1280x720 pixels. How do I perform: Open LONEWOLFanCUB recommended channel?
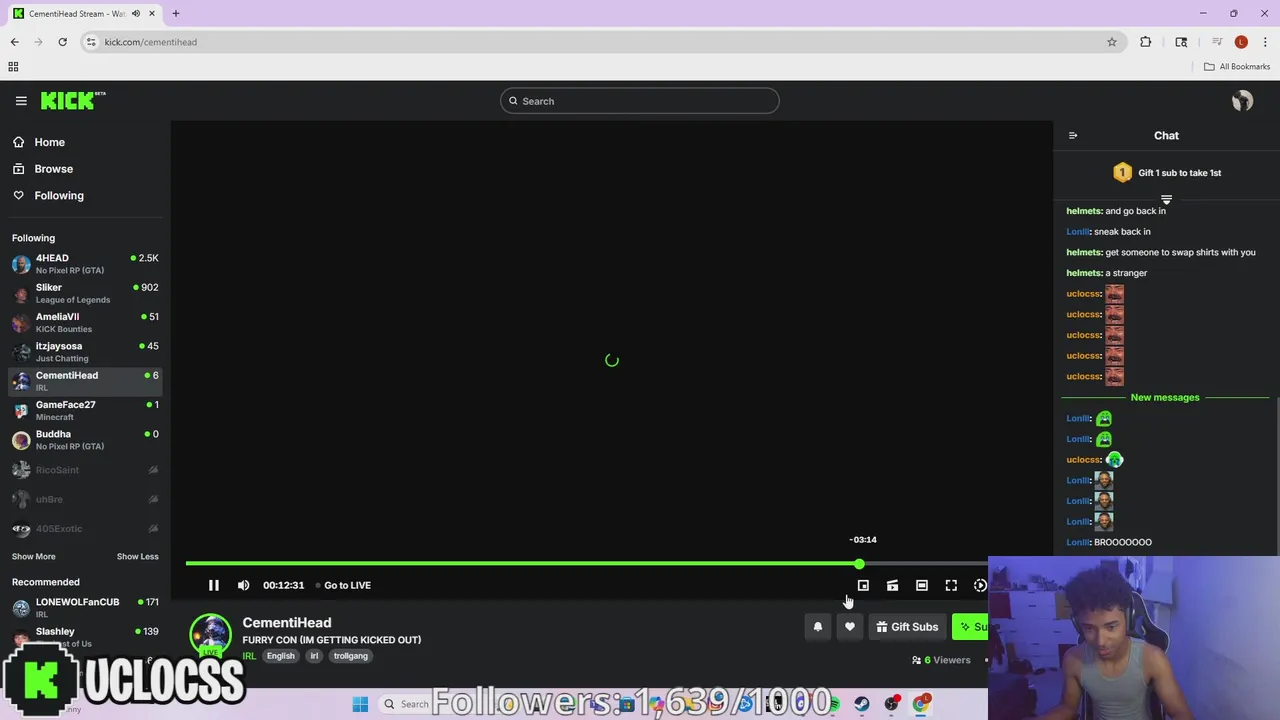pyautogui.click(x=85, y=608)
